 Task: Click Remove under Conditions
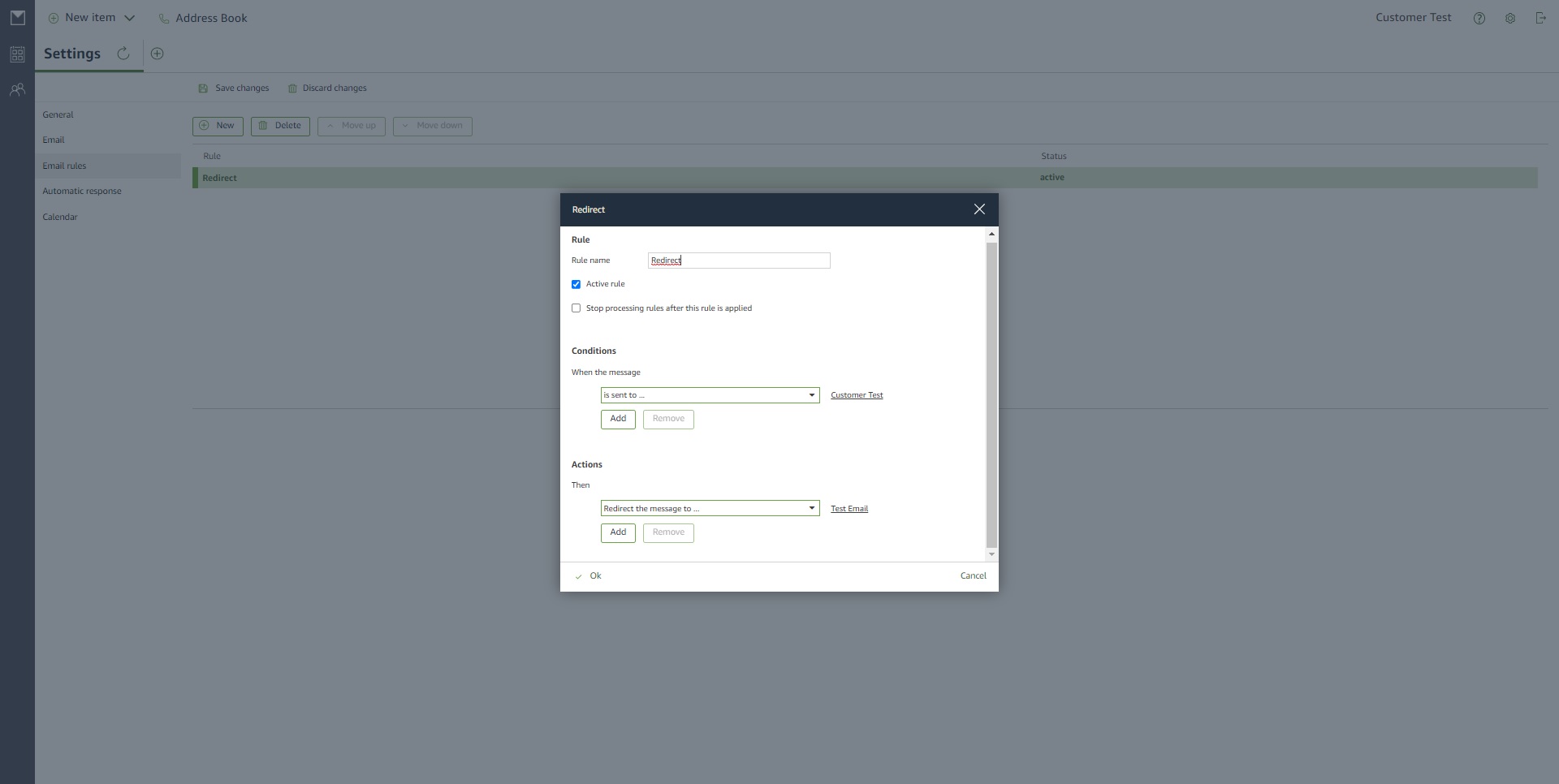pos(668,419)
